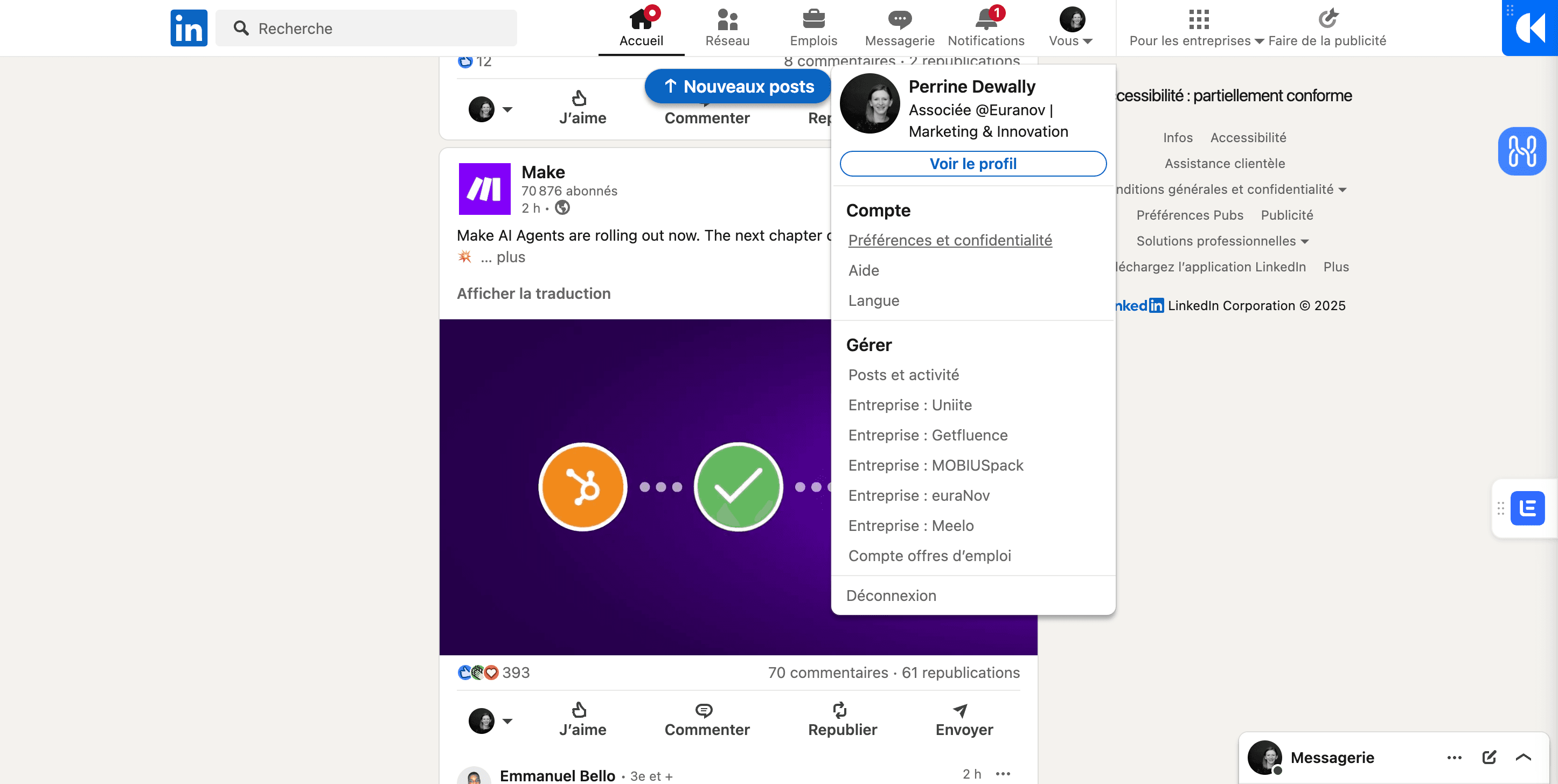This screenshot has width=1558, height=784.
Task: Expand Solutions professionnelles dropdown
Action: [x=1222, y=241]
